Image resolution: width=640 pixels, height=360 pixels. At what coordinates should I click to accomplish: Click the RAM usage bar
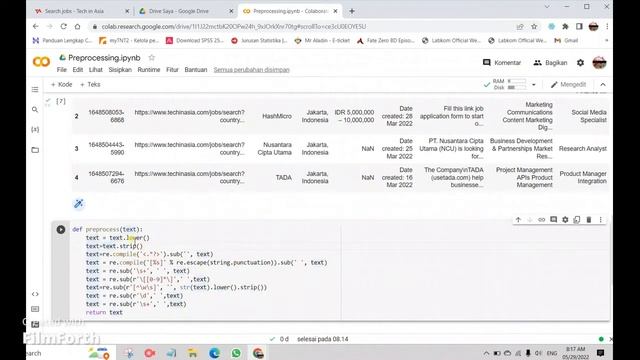click(x=516, y=81)
